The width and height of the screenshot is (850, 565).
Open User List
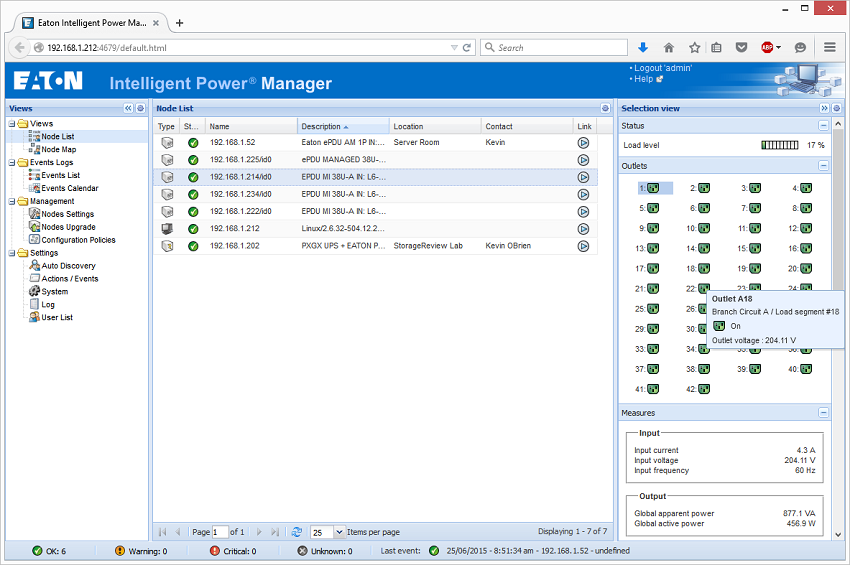[57, 318]
